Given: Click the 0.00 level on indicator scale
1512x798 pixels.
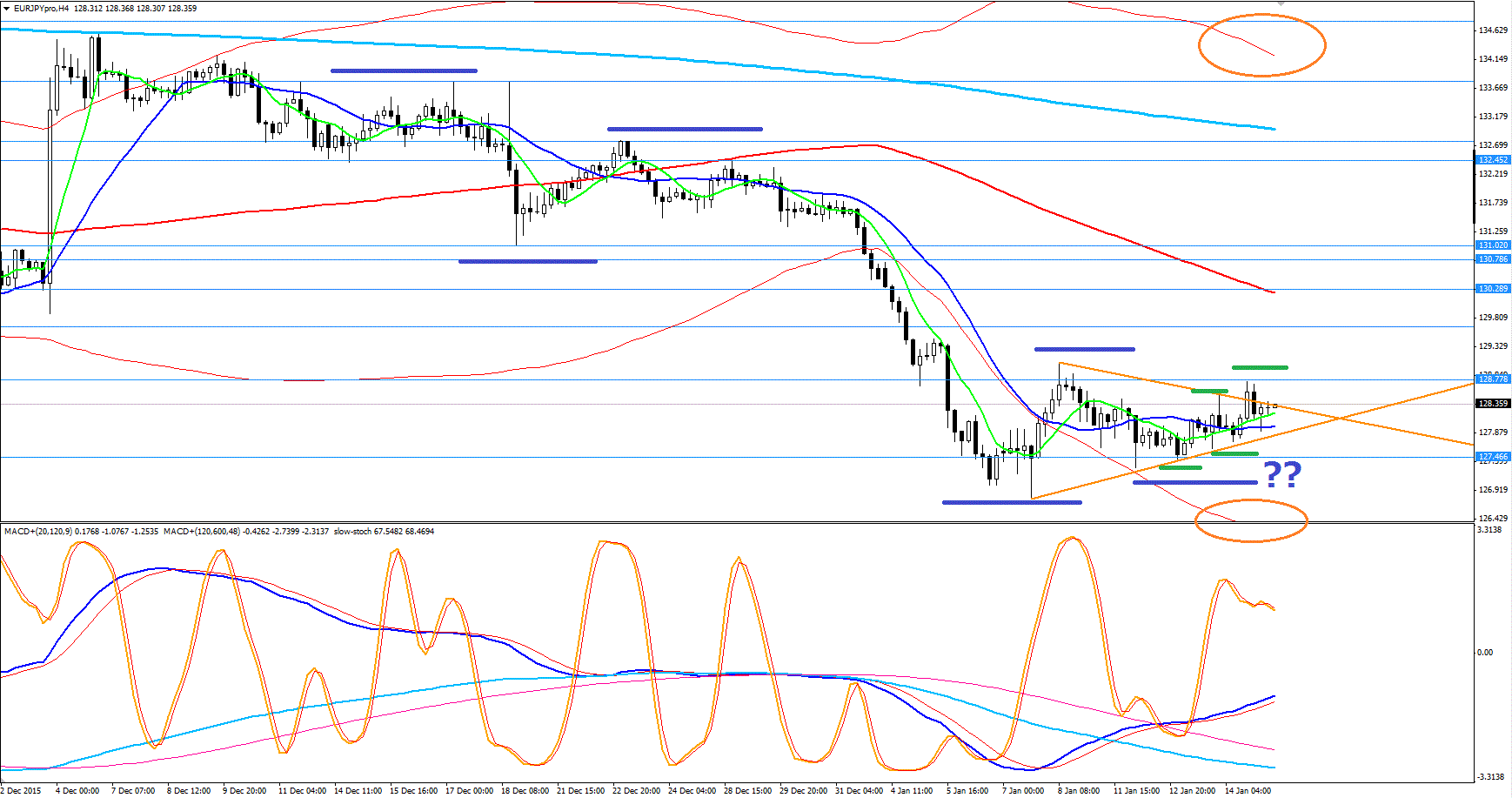Looking at the screenshot, I should [1485, 653].
